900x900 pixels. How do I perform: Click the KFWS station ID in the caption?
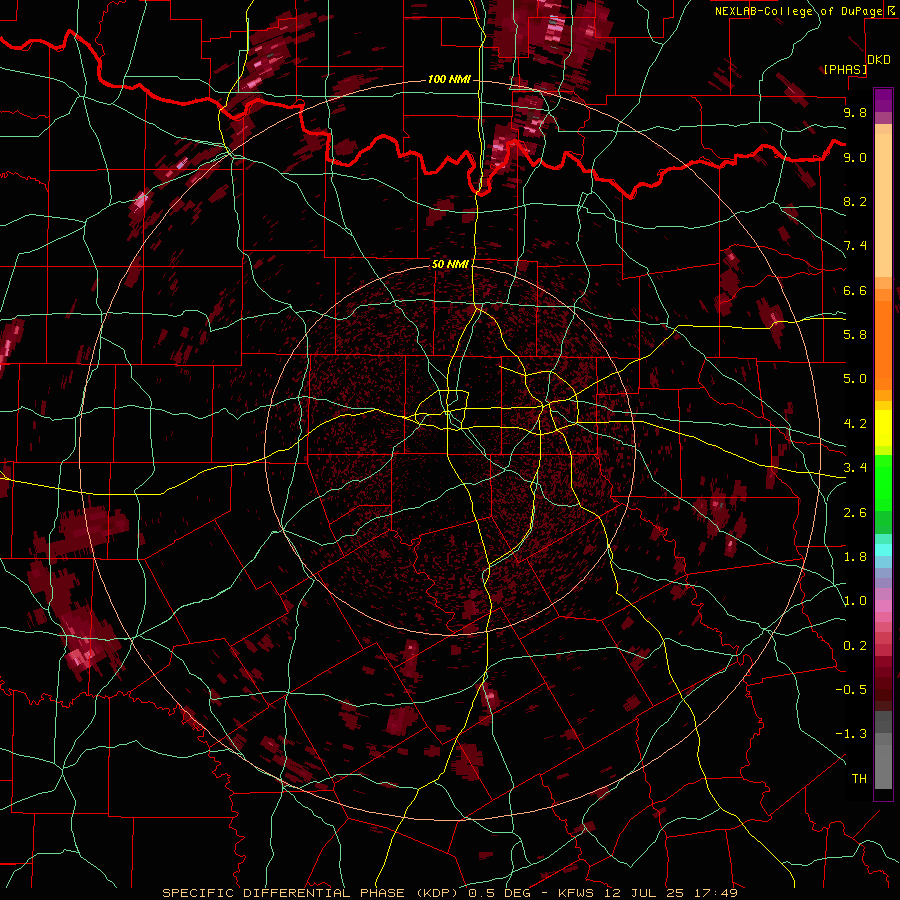576,893
